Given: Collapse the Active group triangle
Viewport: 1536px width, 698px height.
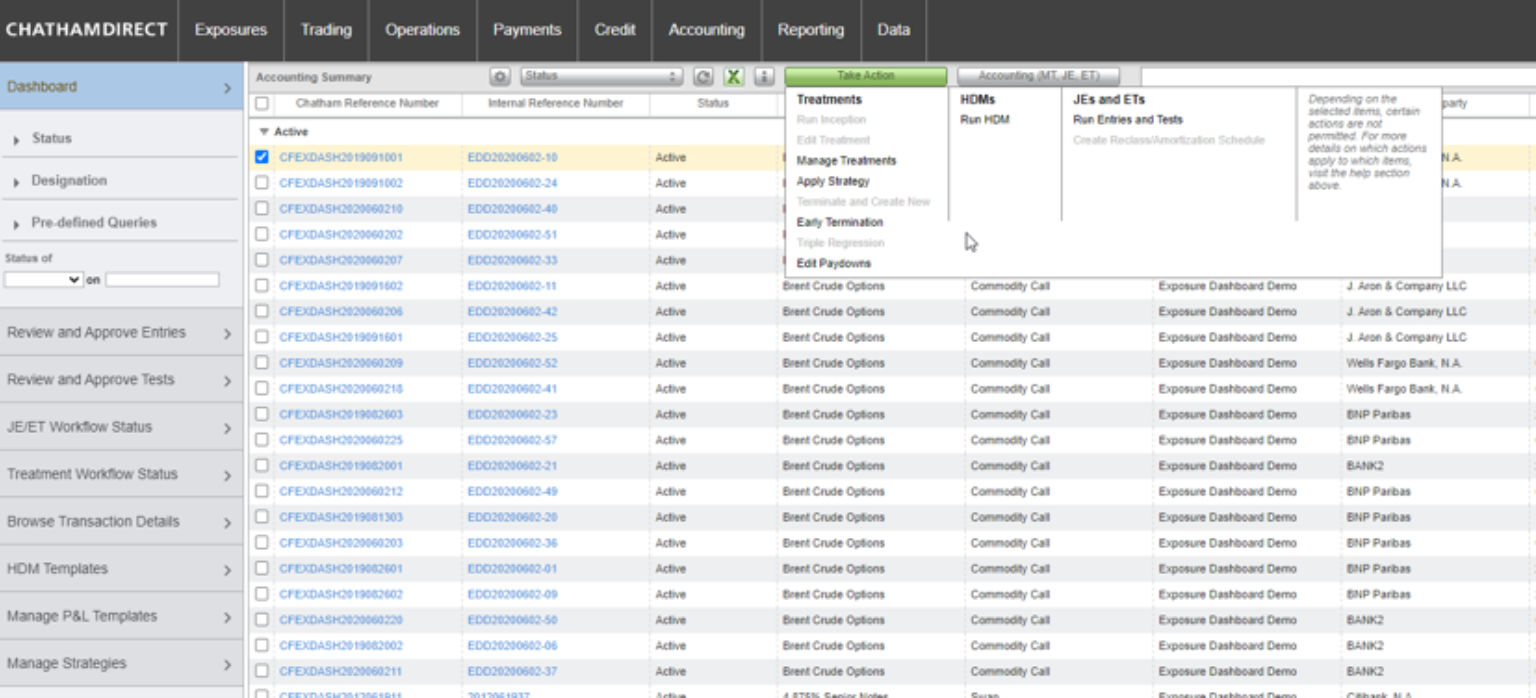Looking at the screenshot, I should coord(264,132).
